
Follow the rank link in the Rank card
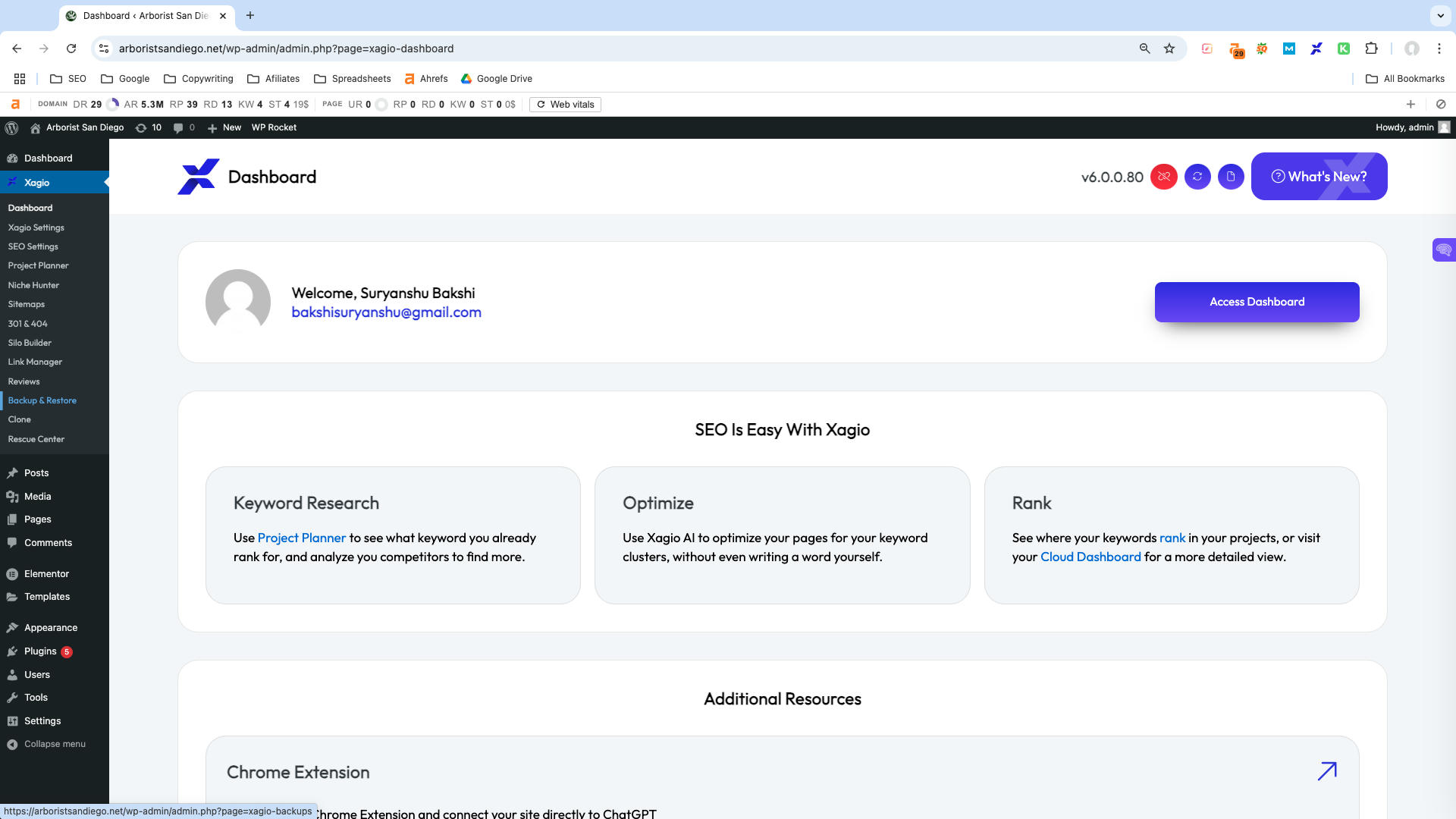[x=1172, y=538]
